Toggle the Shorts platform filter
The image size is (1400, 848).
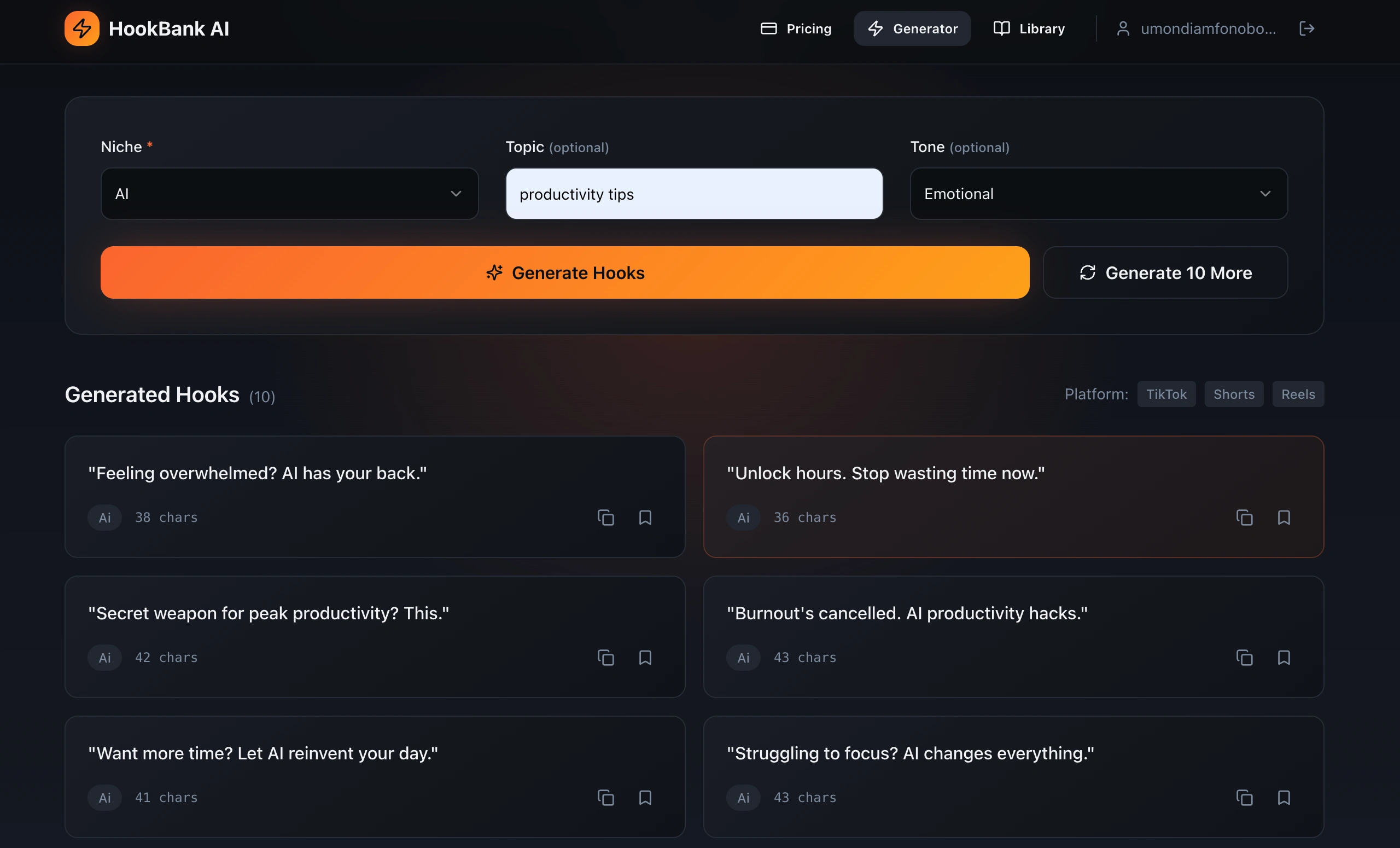(1234, 394)
